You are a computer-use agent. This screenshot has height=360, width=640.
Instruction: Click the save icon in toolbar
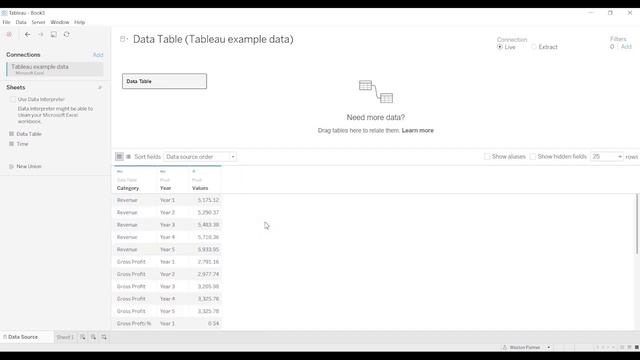coord(53,35)
